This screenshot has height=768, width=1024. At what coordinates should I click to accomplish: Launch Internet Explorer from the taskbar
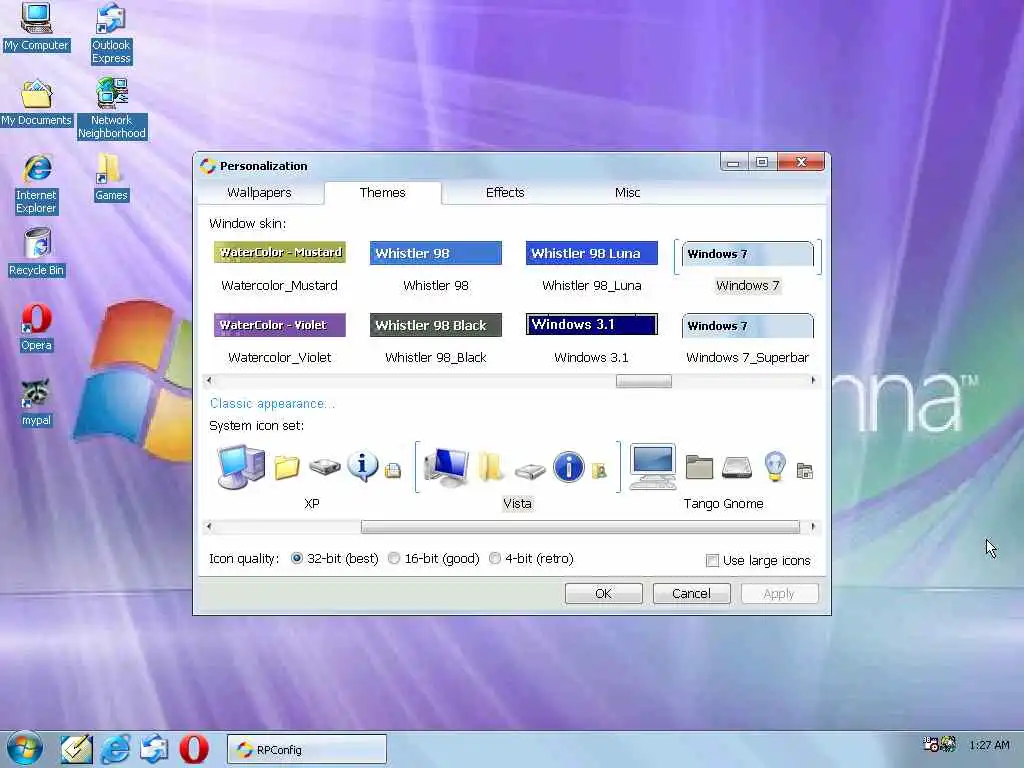click(116, 749)
